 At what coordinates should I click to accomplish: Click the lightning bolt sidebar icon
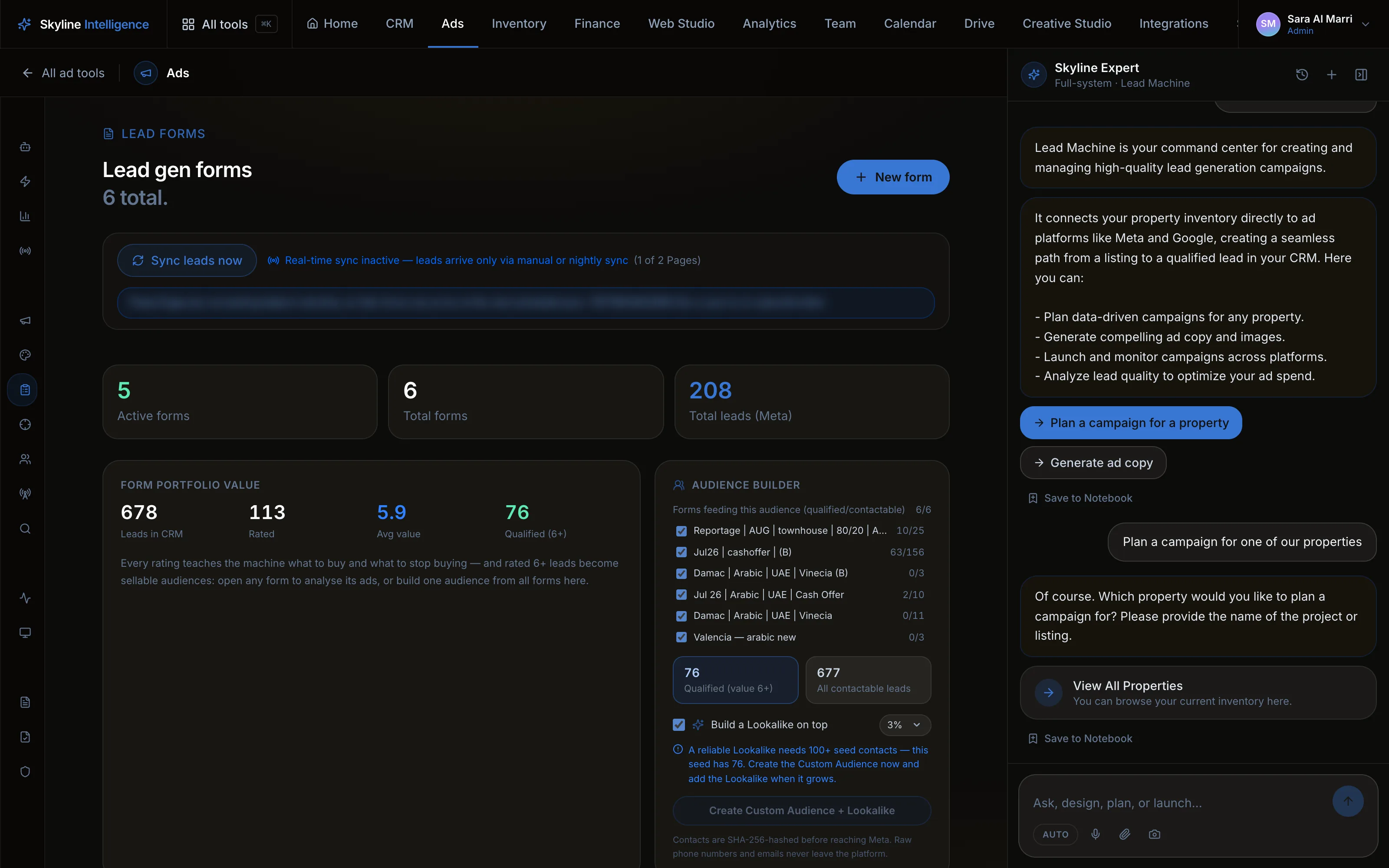[25, 181]
